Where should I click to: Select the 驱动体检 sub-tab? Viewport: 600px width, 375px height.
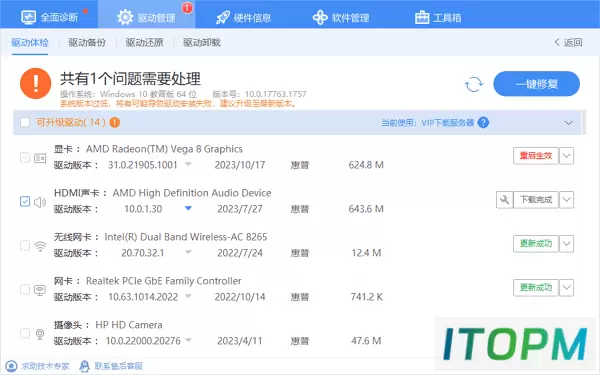coord(29,42)
